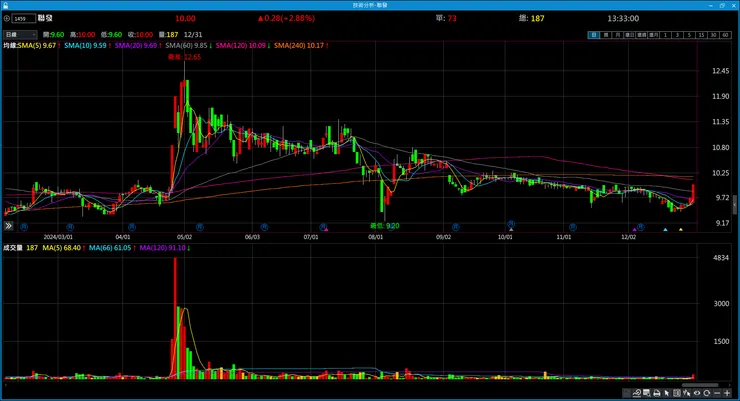
Task: Click the circled plus icon beside stock code
Action: click(7, 18)
